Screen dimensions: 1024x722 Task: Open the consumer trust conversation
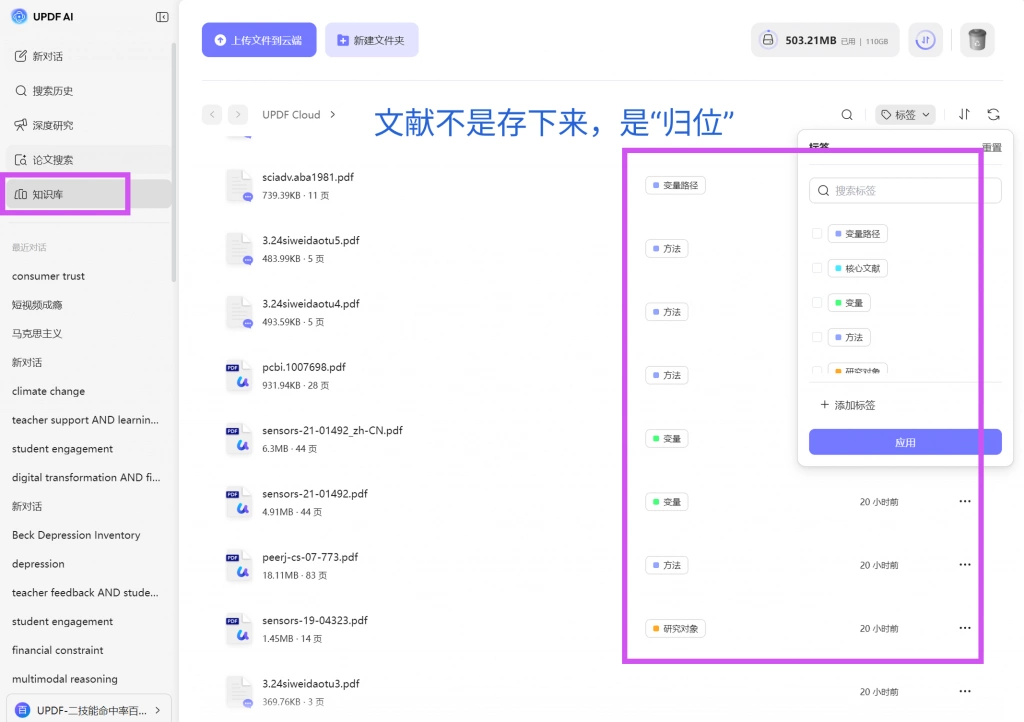click(x=48, y=276)
